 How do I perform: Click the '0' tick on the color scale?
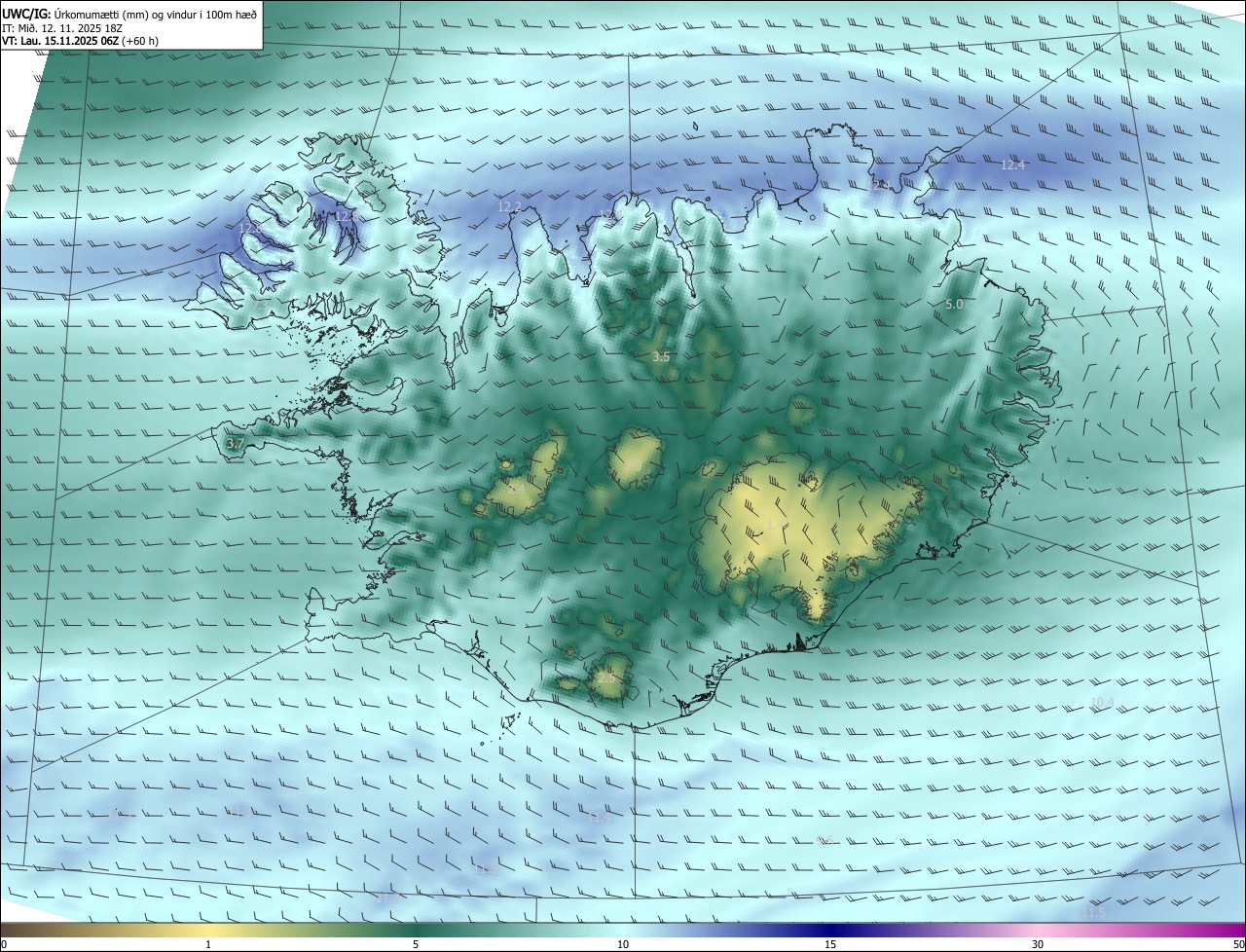[4, 945]
